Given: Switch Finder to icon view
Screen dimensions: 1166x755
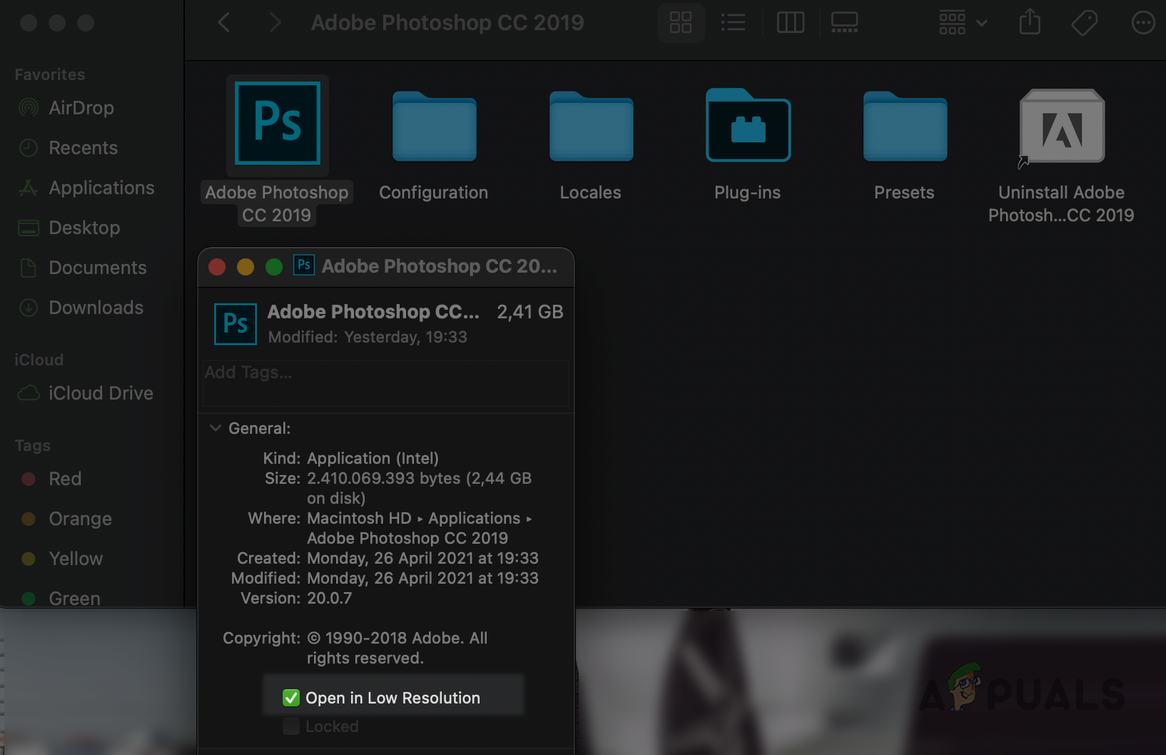Looking at the screenshot, I should [x=681, y=23].
